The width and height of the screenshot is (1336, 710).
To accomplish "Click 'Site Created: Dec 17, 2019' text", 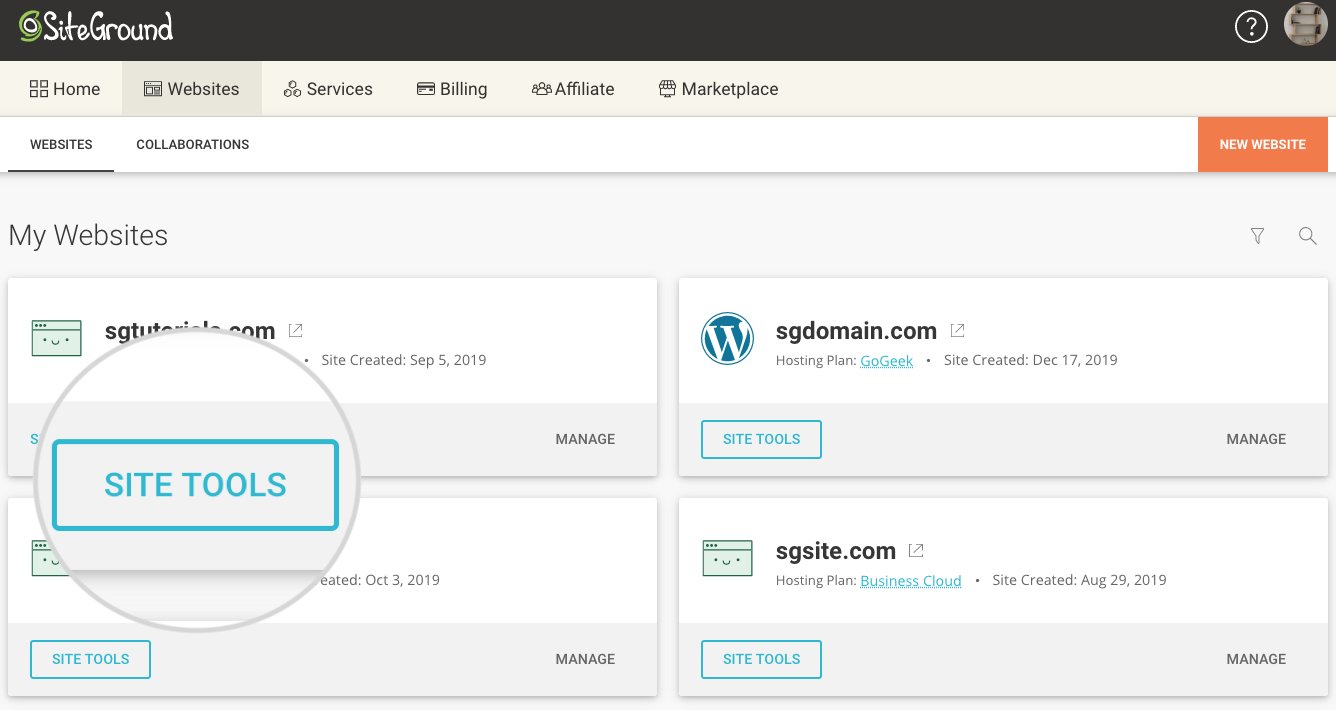I will [1030, 360].
